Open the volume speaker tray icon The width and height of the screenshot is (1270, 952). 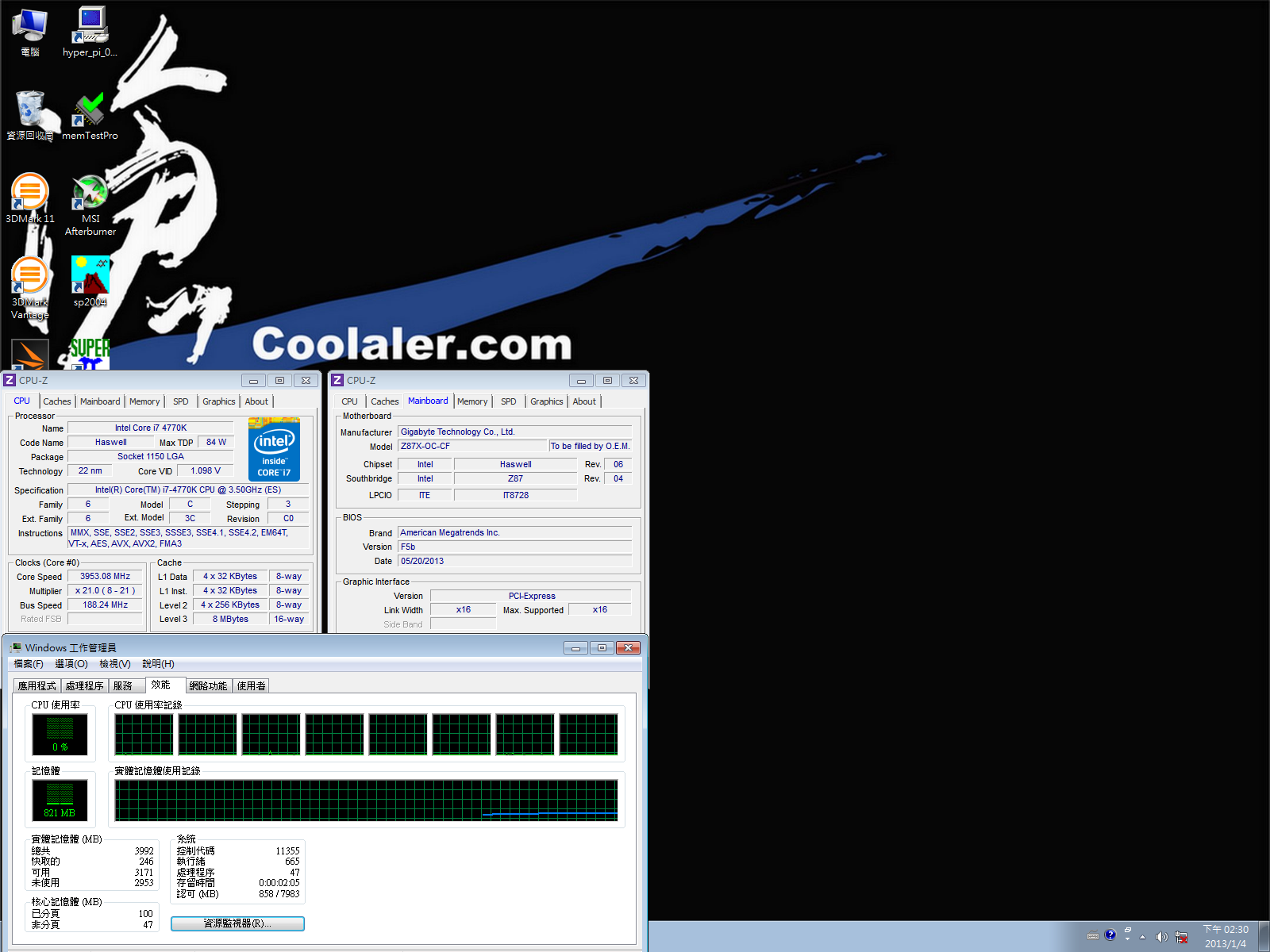coord(1162,937)
